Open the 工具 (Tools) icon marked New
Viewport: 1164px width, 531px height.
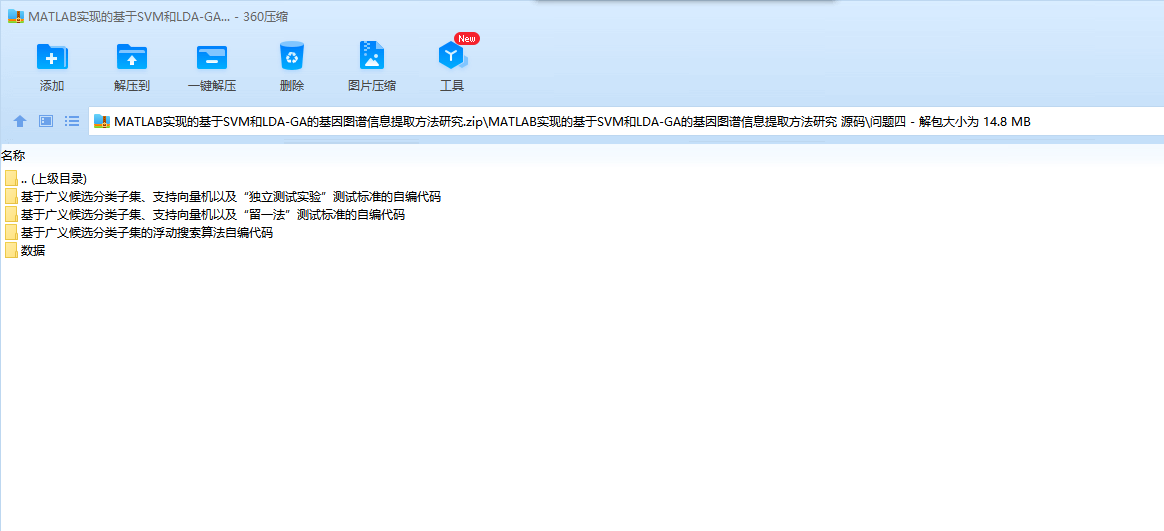coord(452,56)
